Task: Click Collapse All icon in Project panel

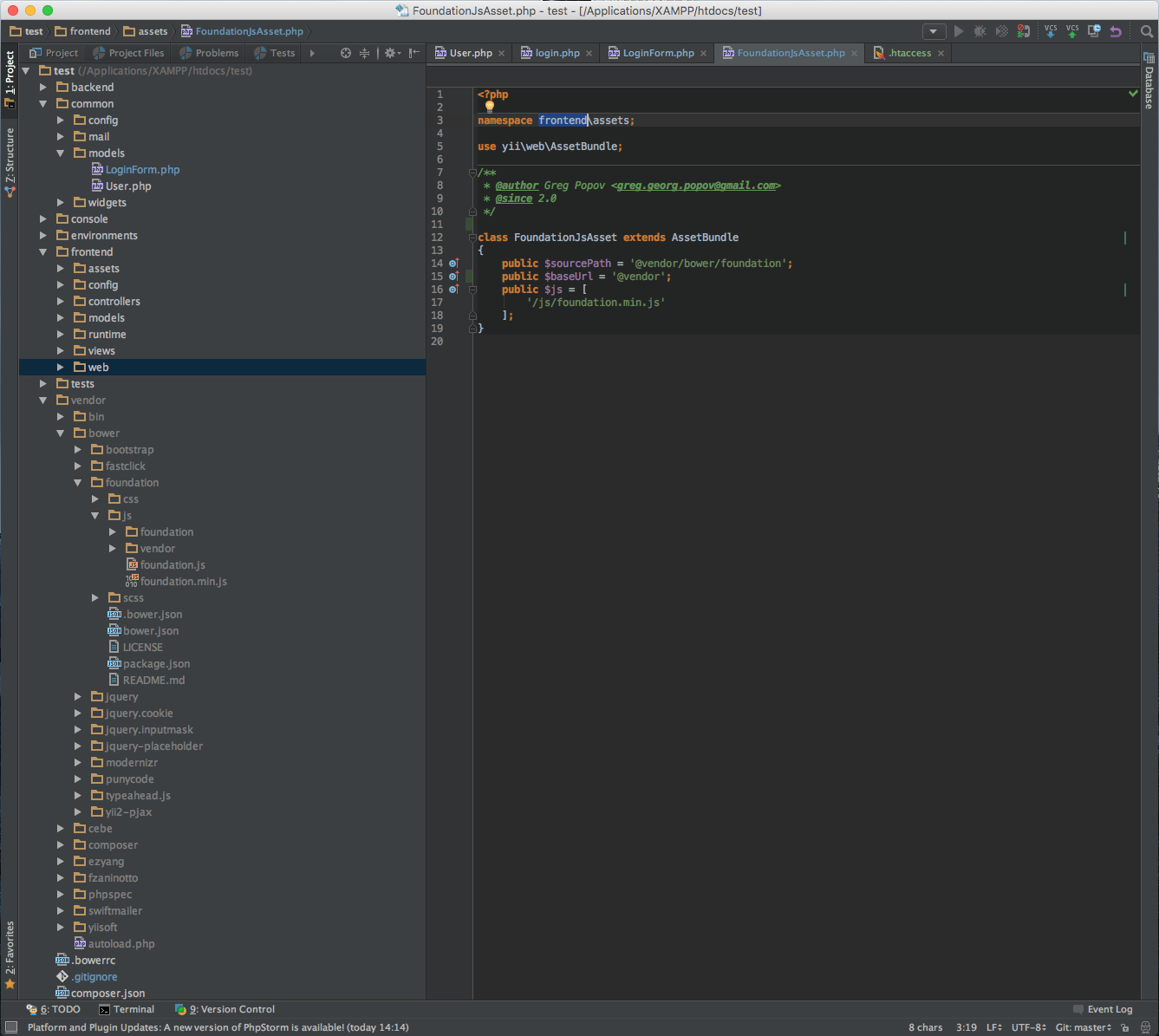Action: coord(365,53)
